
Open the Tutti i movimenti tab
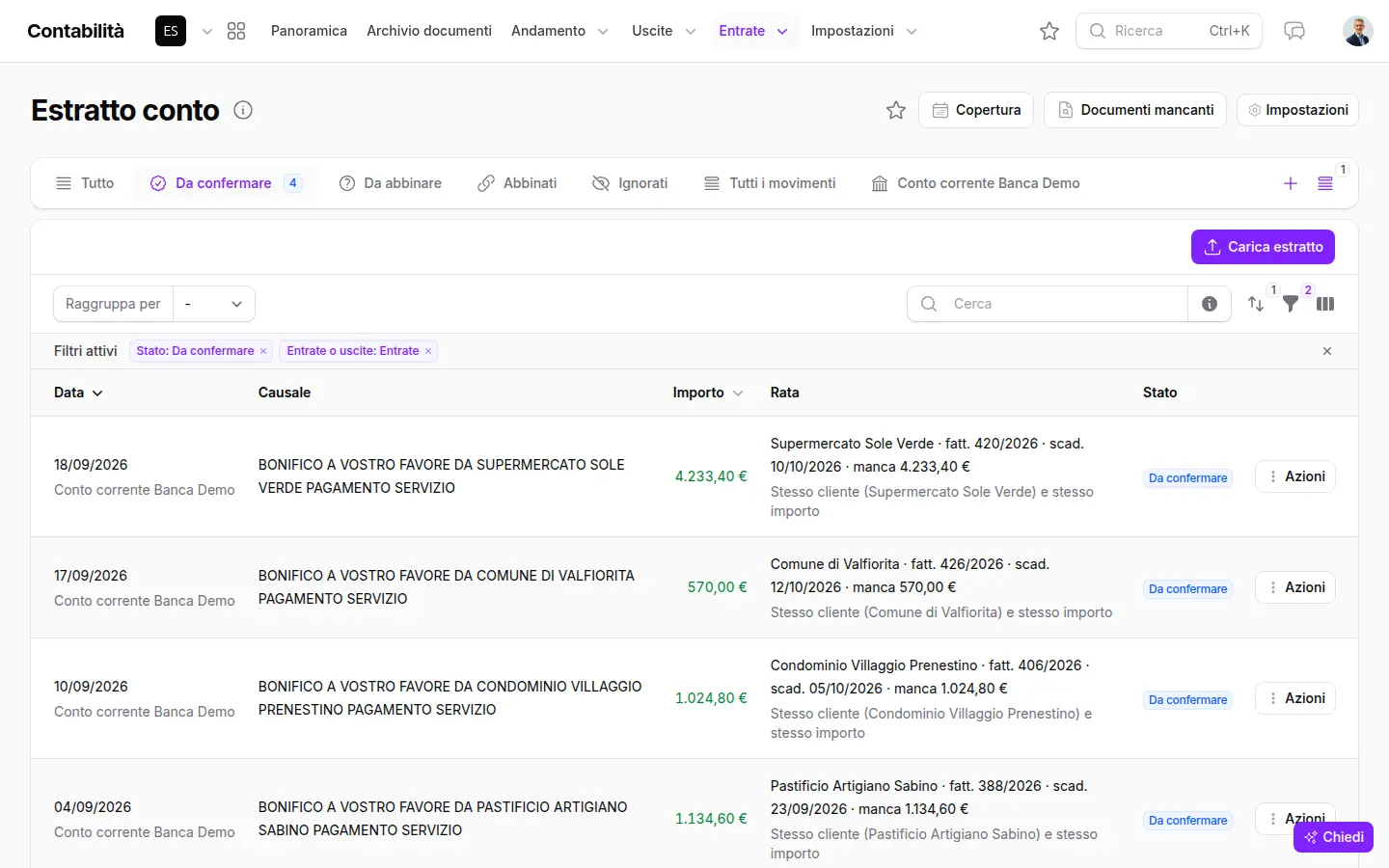pyautogui.click(x=770, y=183)
